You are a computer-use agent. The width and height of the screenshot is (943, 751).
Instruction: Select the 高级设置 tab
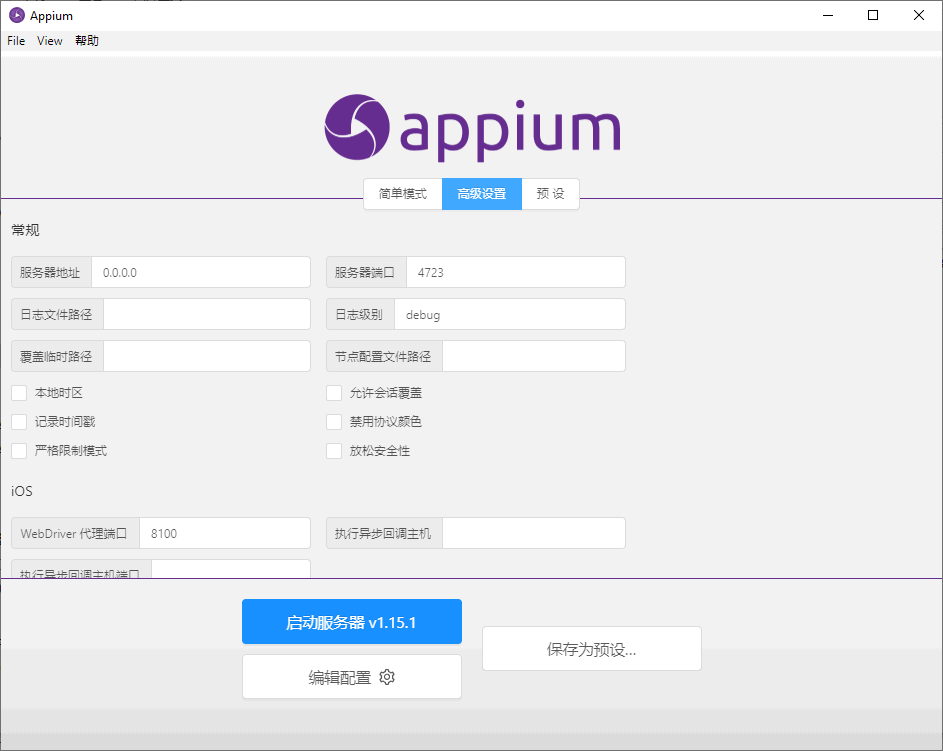point(482,194)
